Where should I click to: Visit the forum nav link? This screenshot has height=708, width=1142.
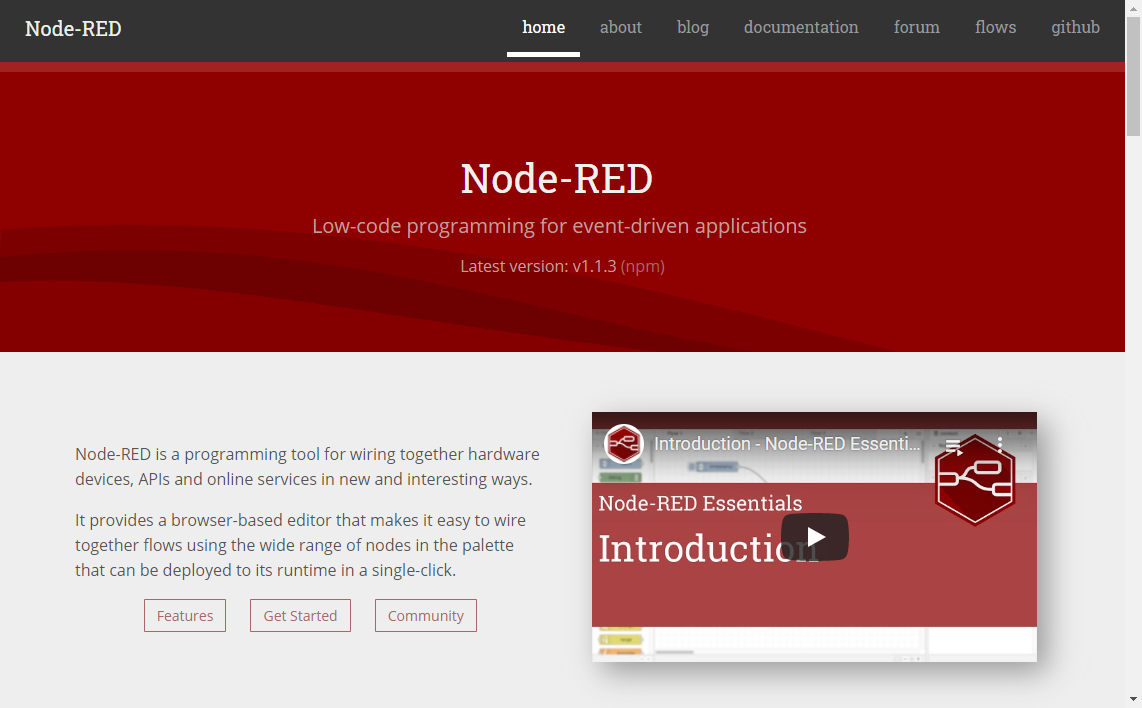click(x=917, y=28)
